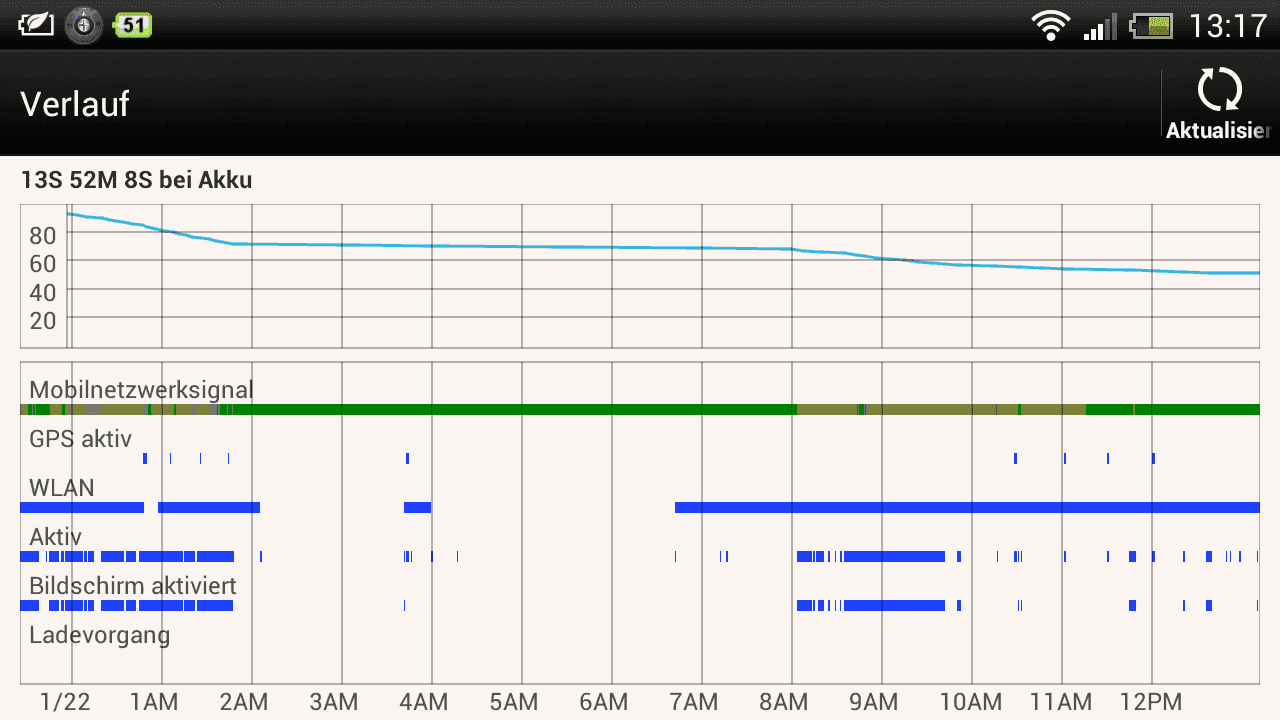Tap the 6AM time axis label

coord(604,702)
